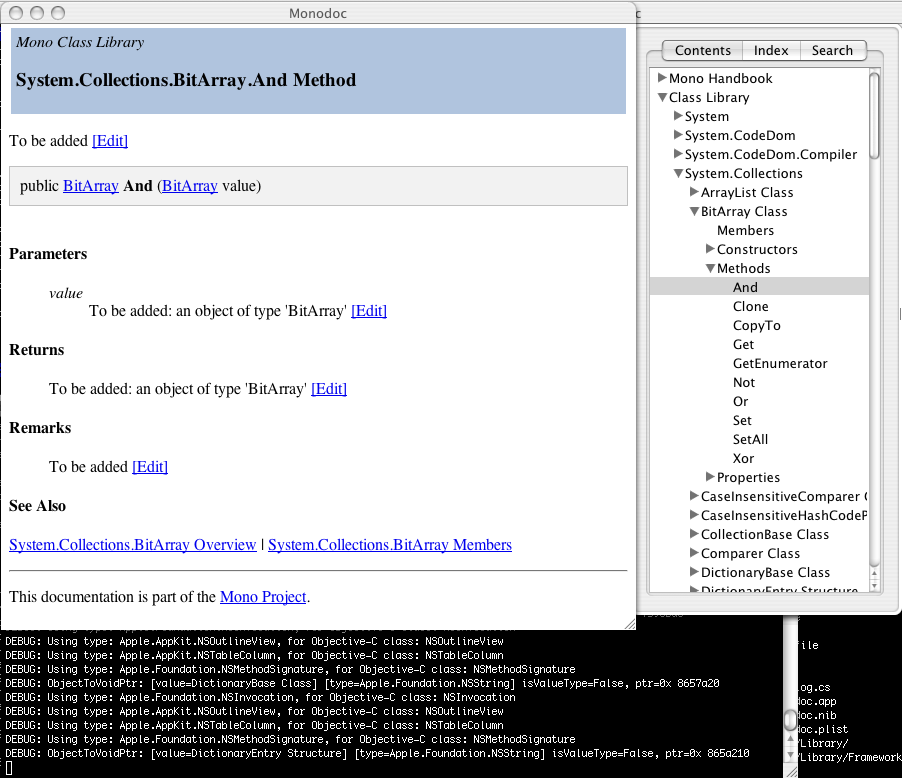Select ArrayList Class tree row
Screen dimensions: 902x778
click(x=759, y=192)
